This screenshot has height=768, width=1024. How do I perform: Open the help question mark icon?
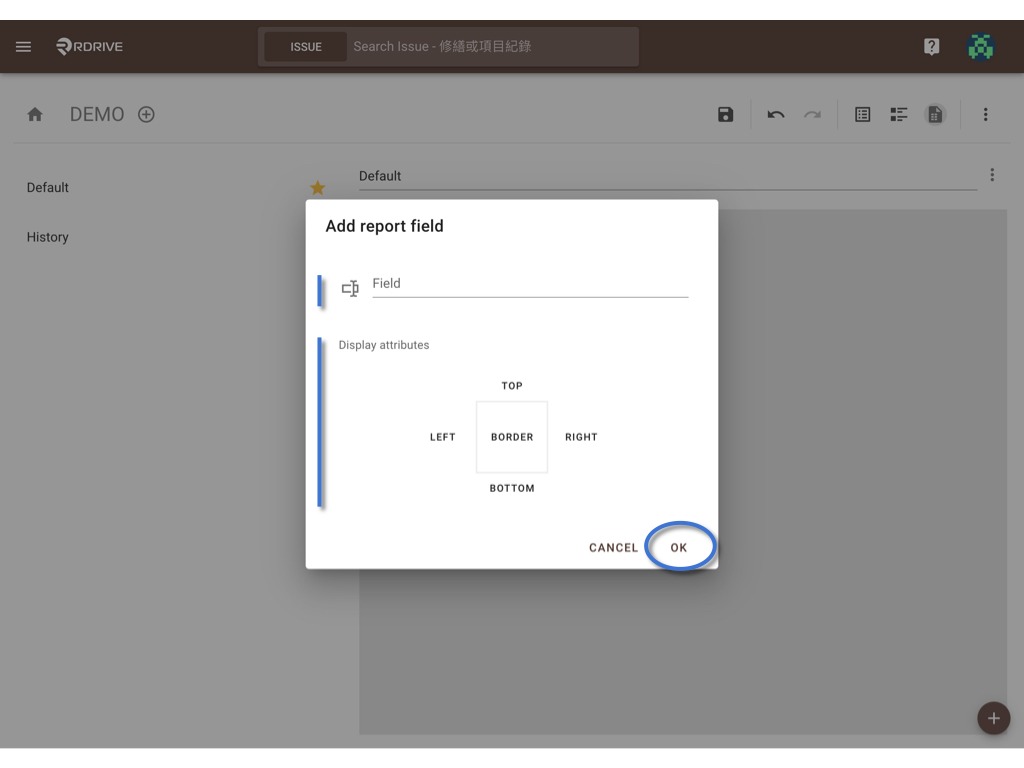pyautogui.click(x=931, y=46)
